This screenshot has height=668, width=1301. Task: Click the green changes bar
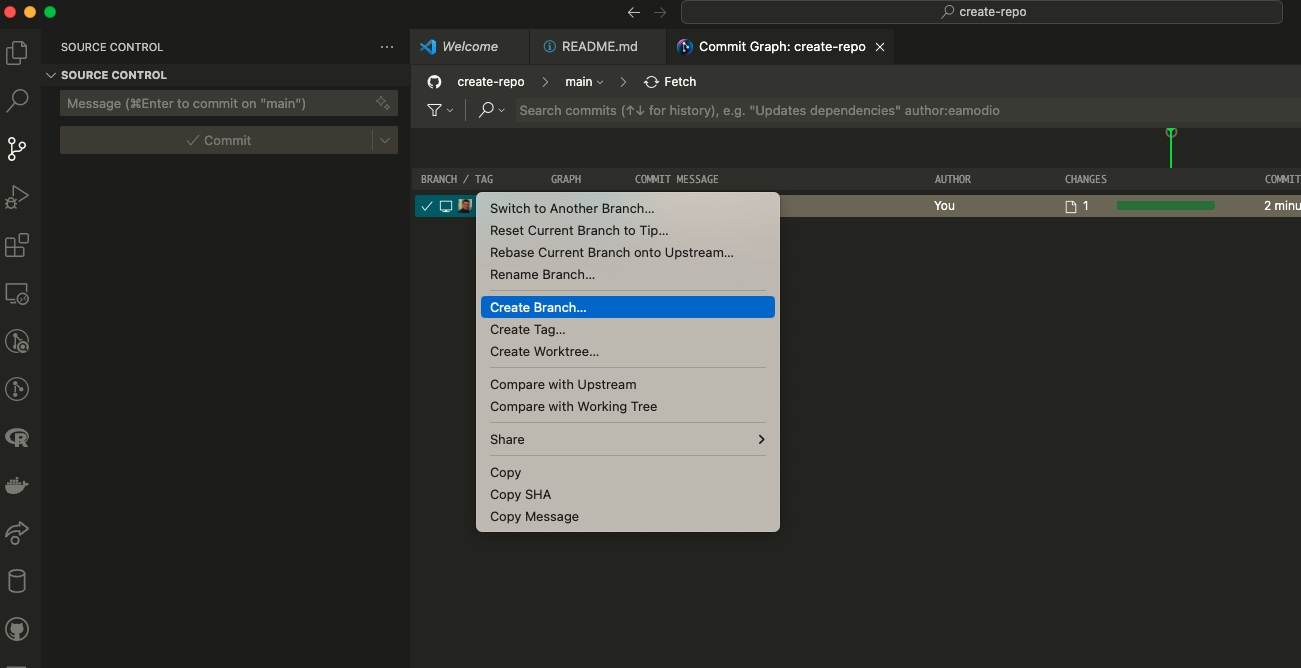1165,206
